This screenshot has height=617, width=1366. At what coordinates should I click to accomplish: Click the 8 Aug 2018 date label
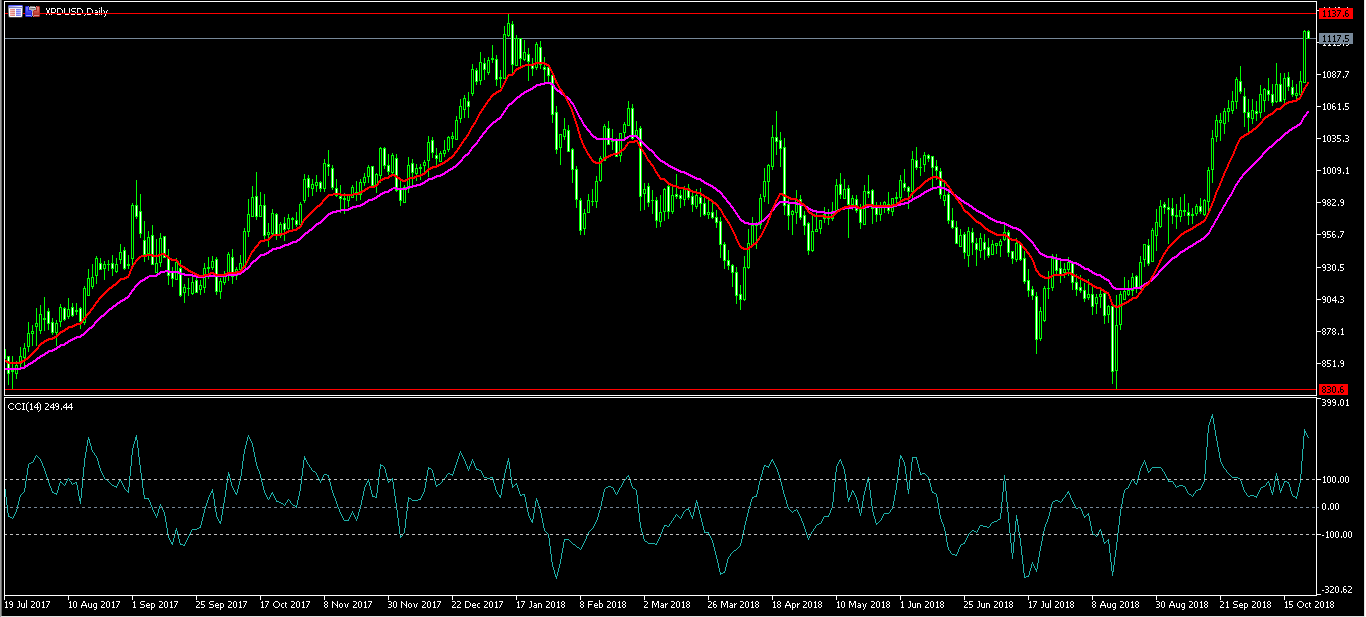[1115, 605]
